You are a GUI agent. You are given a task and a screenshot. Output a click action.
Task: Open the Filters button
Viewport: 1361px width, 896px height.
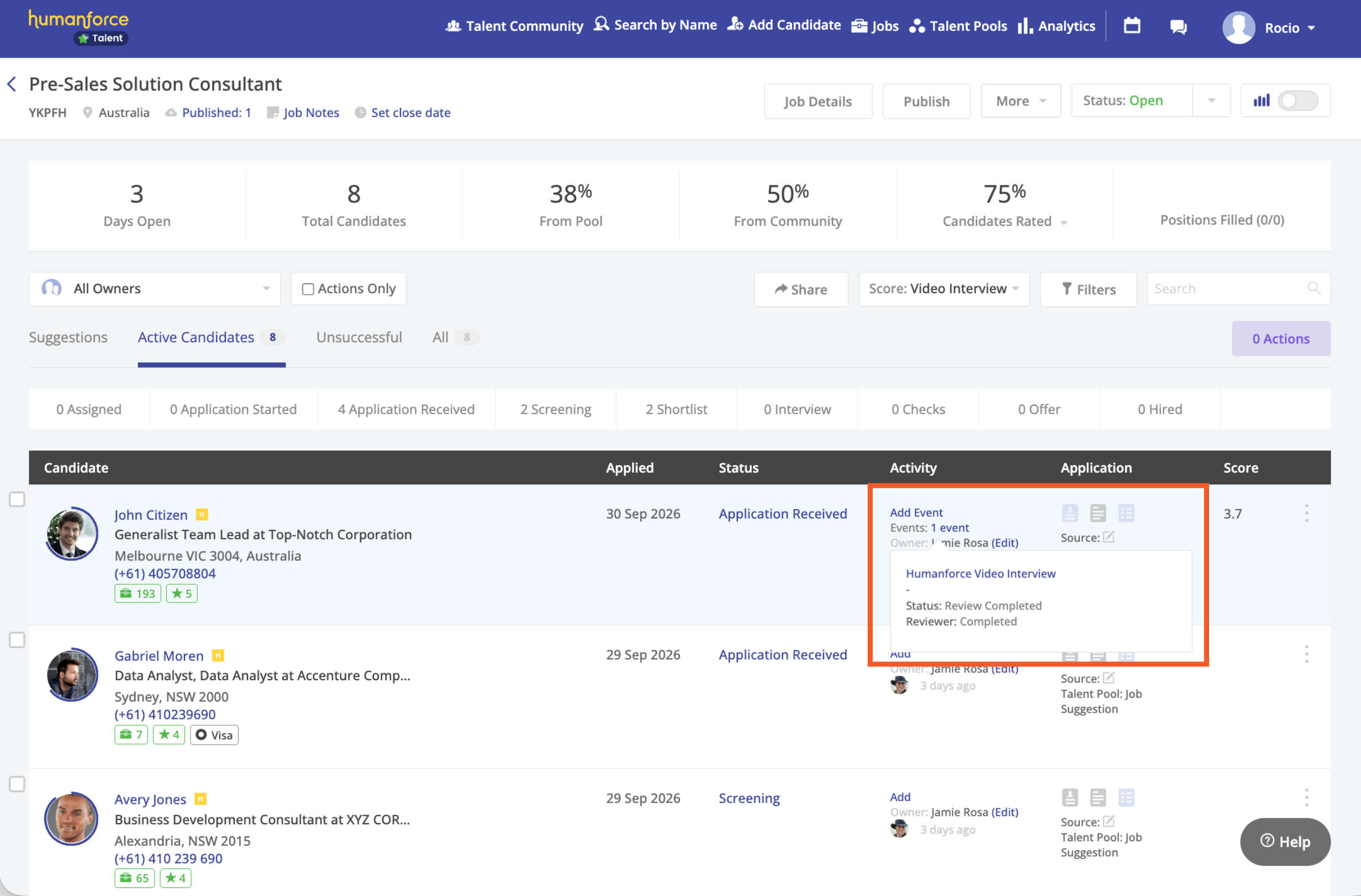[x=1088, y=289]
